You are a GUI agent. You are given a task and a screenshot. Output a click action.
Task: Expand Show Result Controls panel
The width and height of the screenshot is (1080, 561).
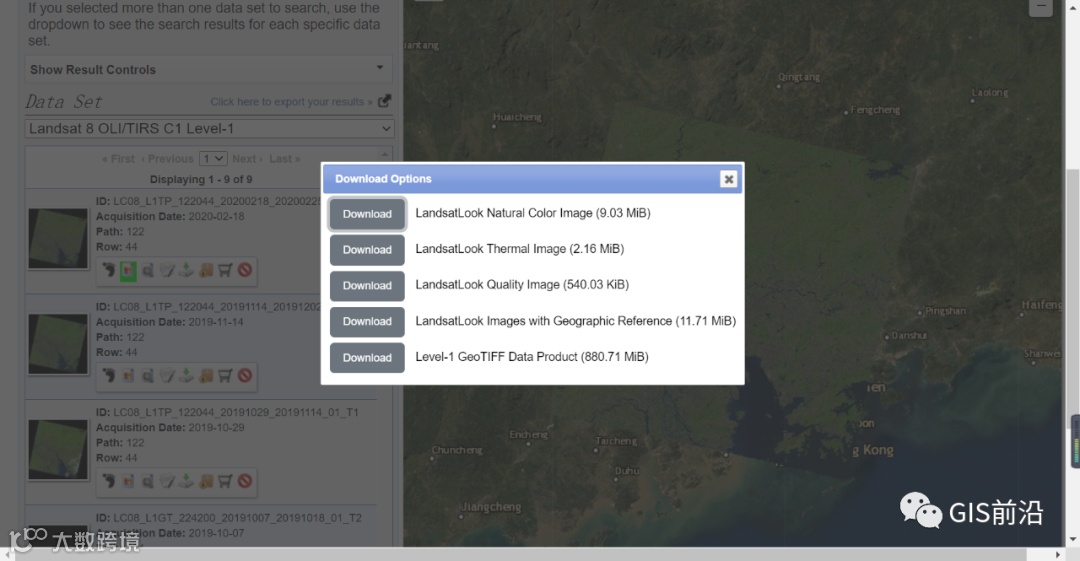209,70
